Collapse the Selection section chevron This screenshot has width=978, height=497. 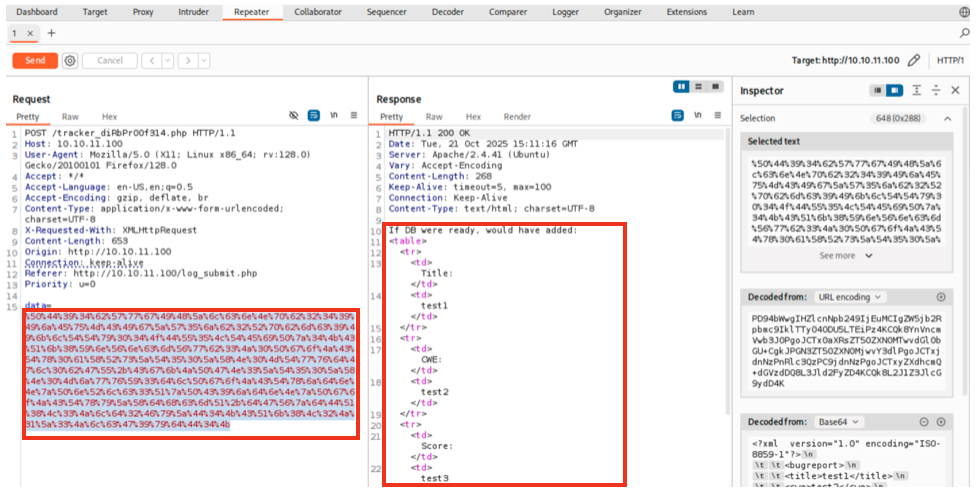point(947,118)
